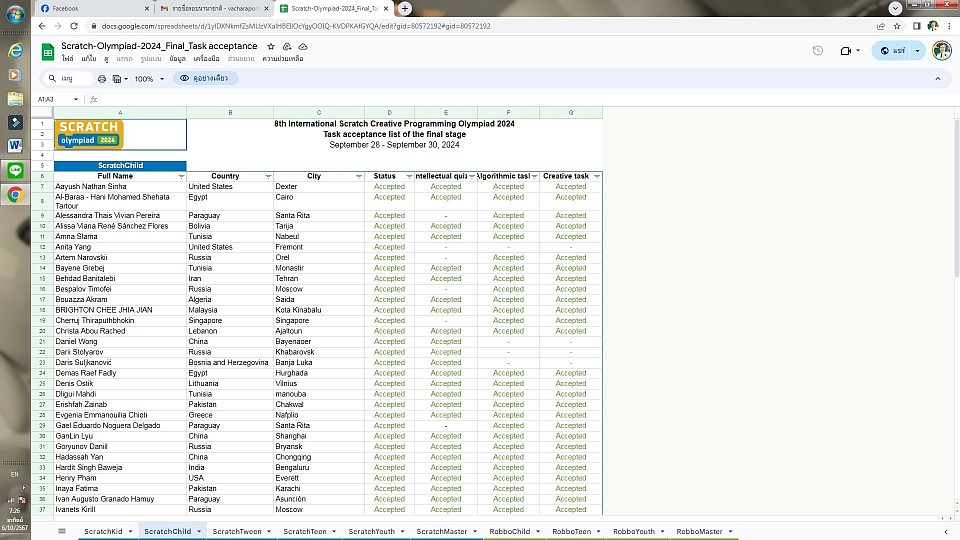Star this spreadsheet document
Image resolution: width=960 pixels, height=540 pixels.
tap(272, 46)
